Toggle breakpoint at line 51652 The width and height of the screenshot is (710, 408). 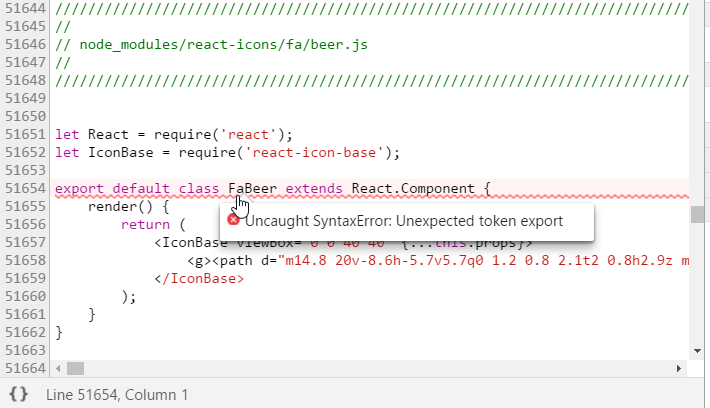24,152
